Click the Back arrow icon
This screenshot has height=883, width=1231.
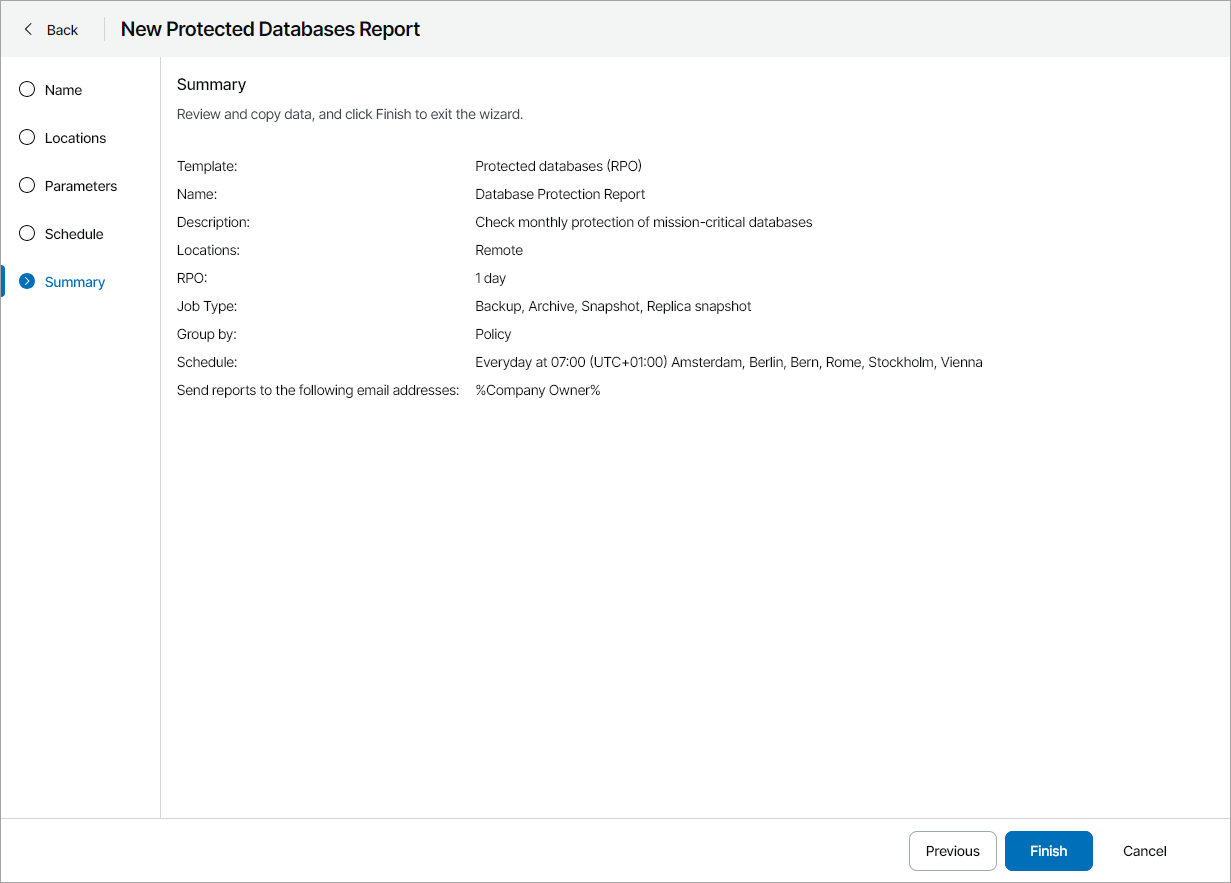click(x=28, y=29)
